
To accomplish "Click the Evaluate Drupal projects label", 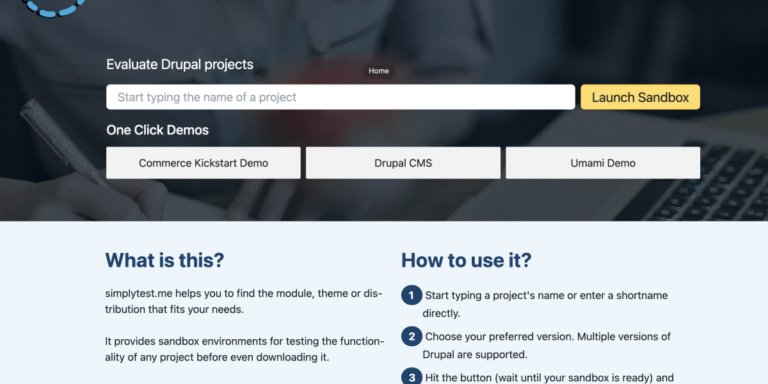I will 180,64.
